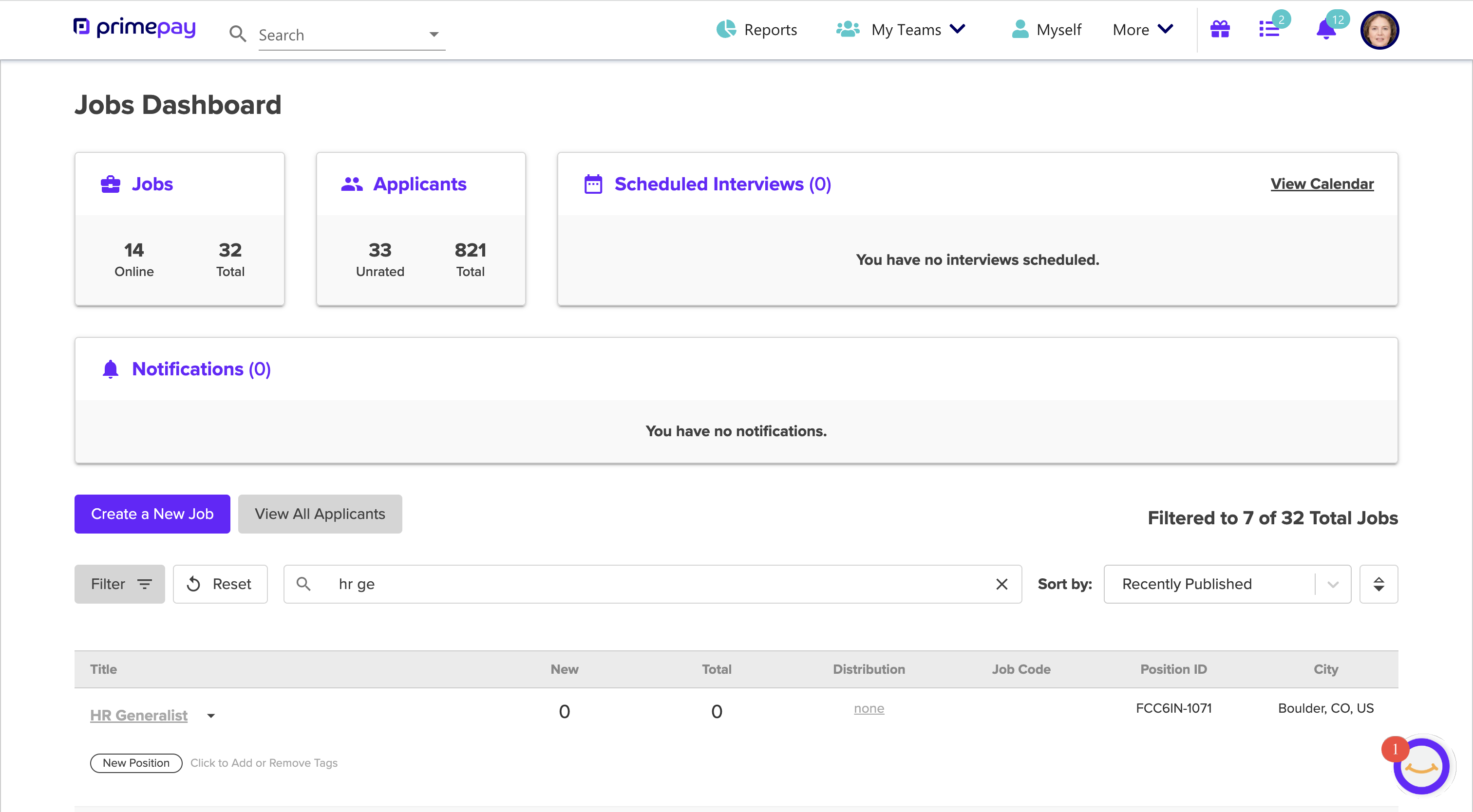Click the search magnifier icon in the top bar

coord(239,34)
